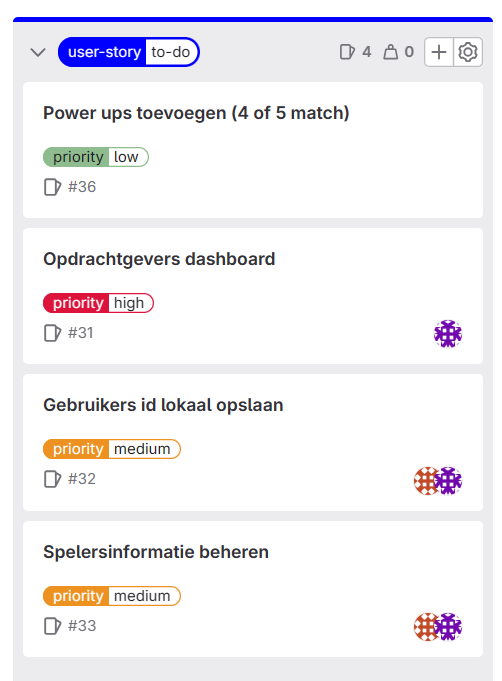502x681 pixels.
Task: Click the assignee avatar on issue #31
Action: [448, 334]
